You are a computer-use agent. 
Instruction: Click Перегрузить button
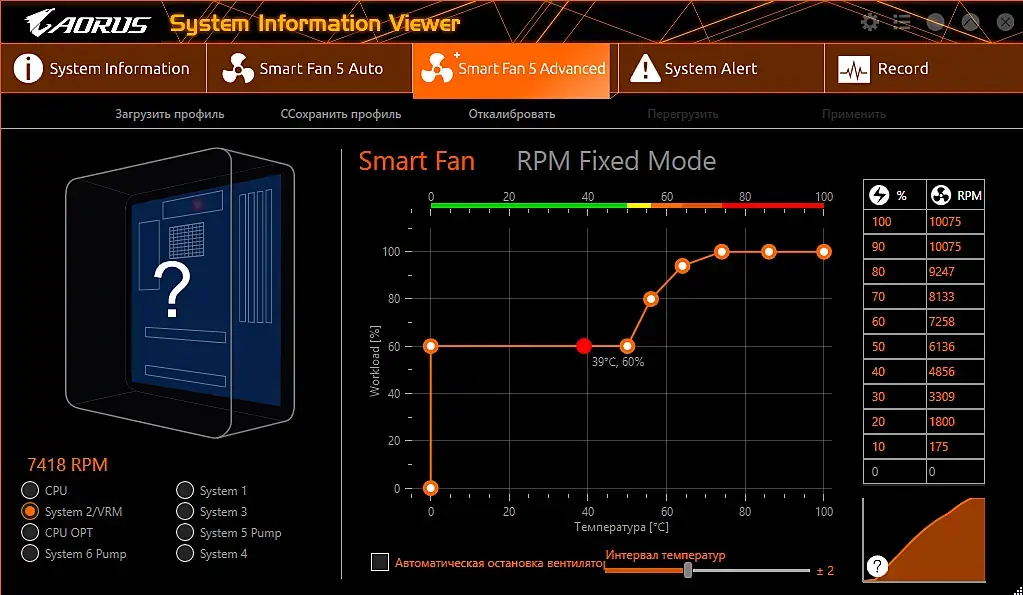click(x=682, y=114)
